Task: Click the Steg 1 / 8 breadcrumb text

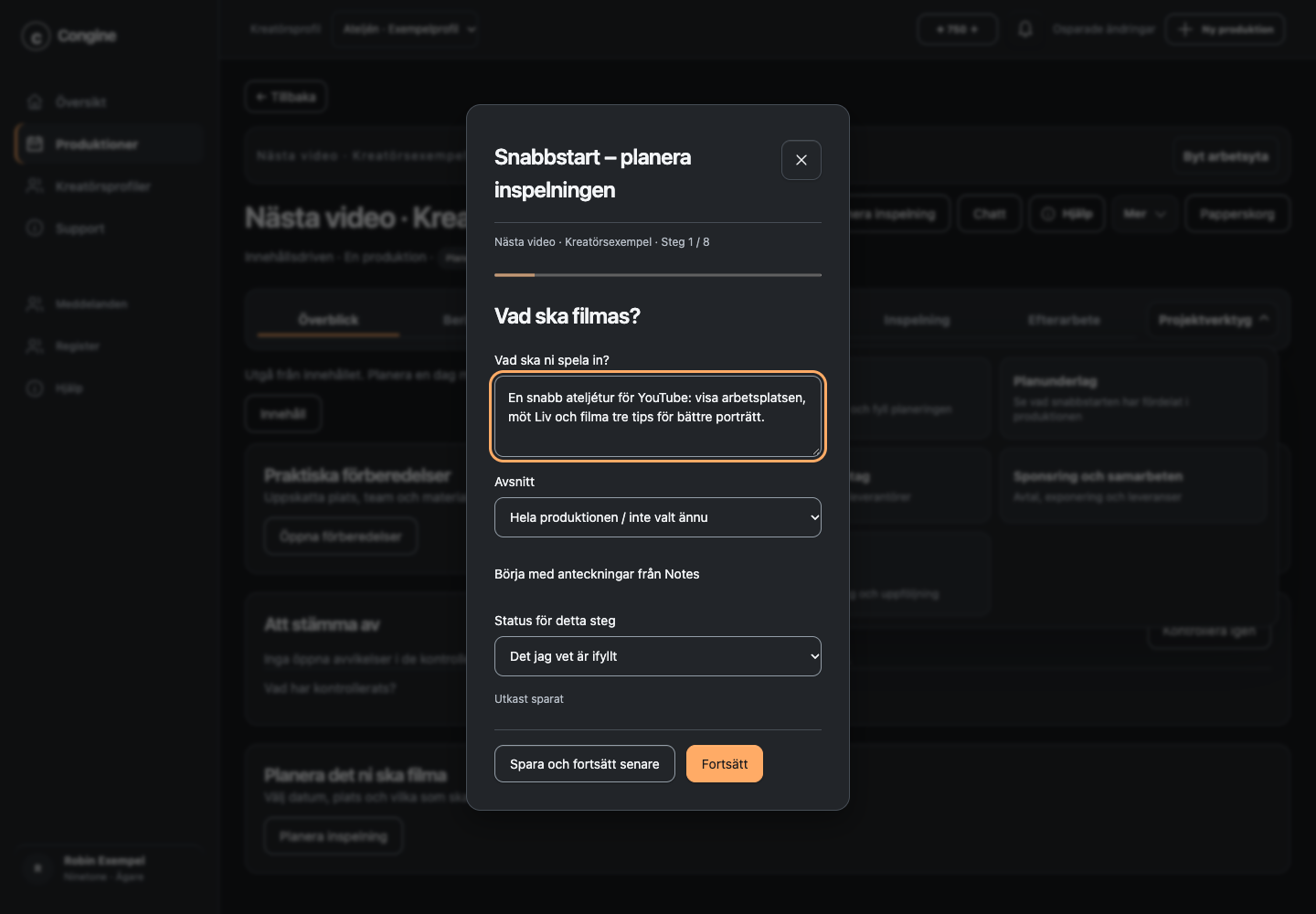Action: click(x=685, y=242)
